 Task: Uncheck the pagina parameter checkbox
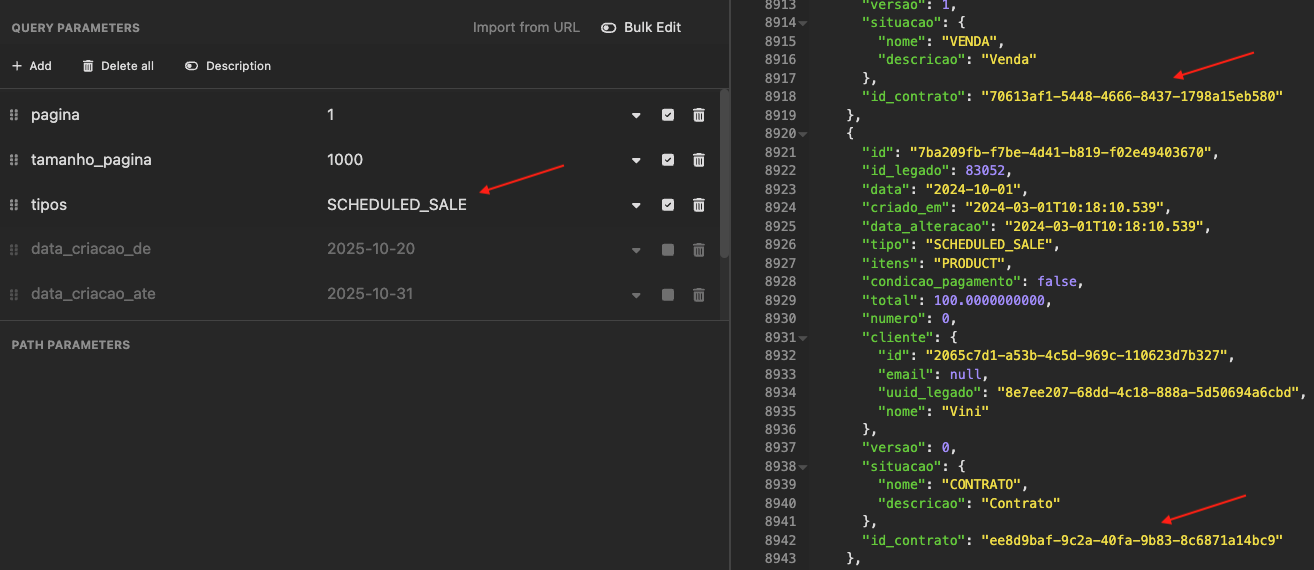click(668, 115)
